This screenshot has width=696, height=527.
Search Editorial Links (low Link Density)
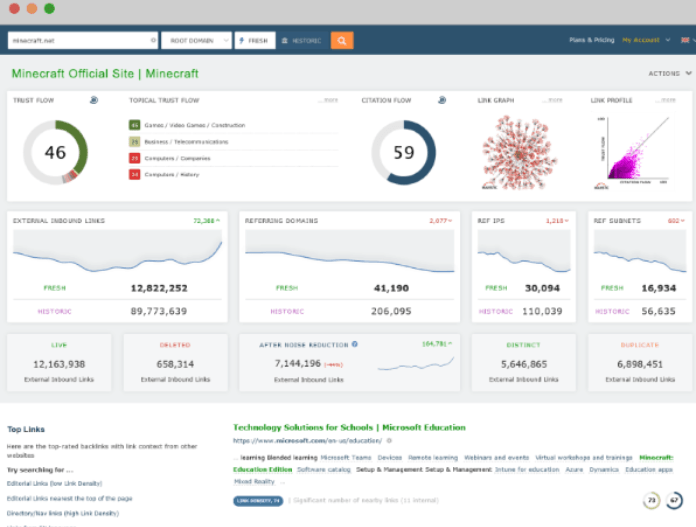55,483
